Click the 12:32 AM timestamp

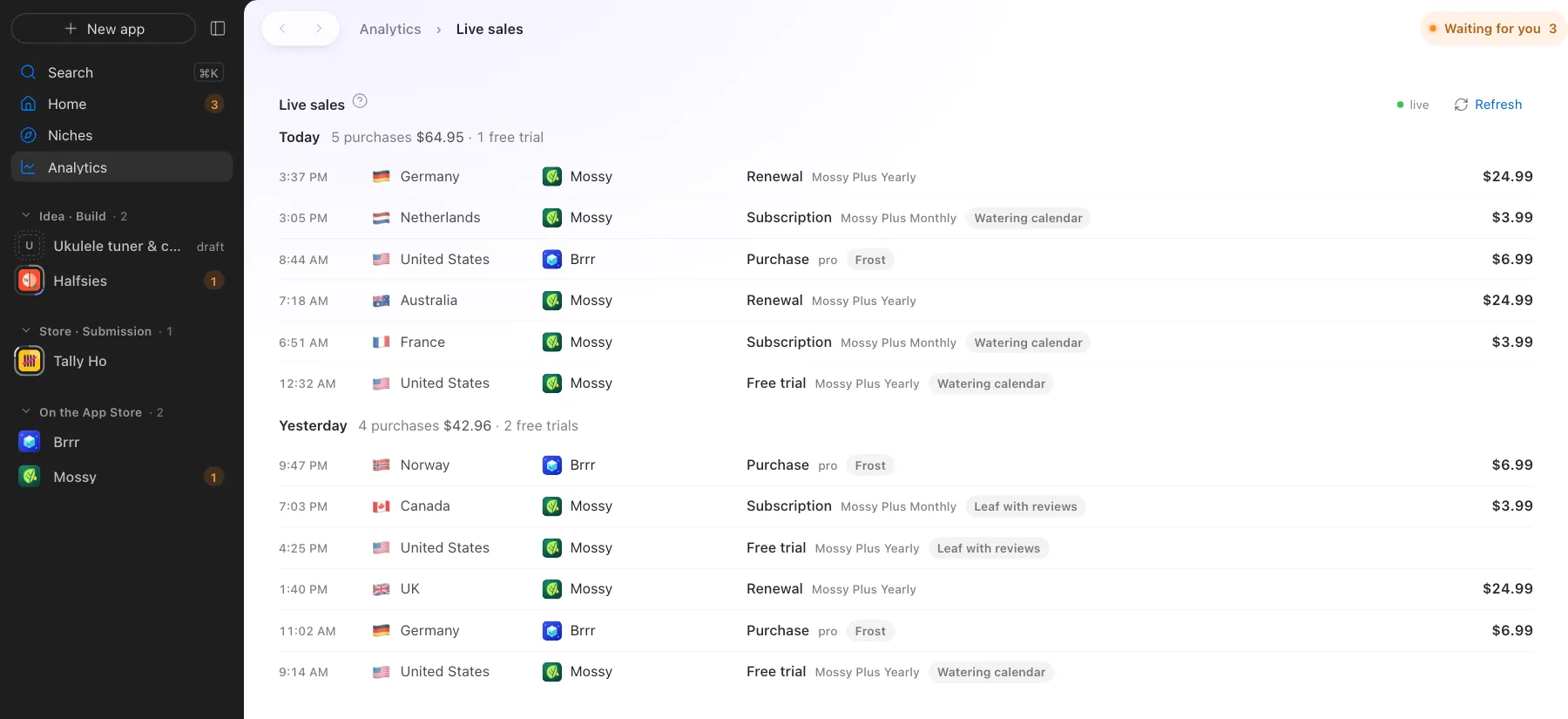307,383
